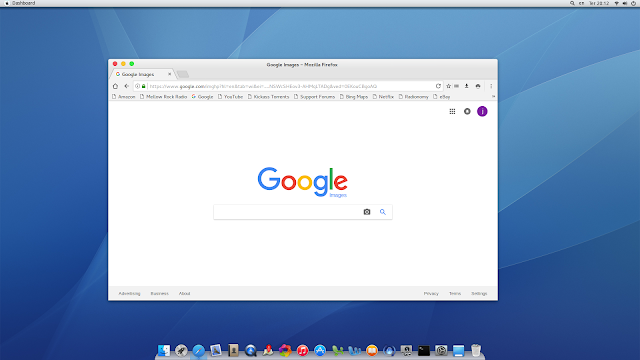Open the Firefox three-dot menu
This screenshot has width=640, height=360.
coord(491,86)
